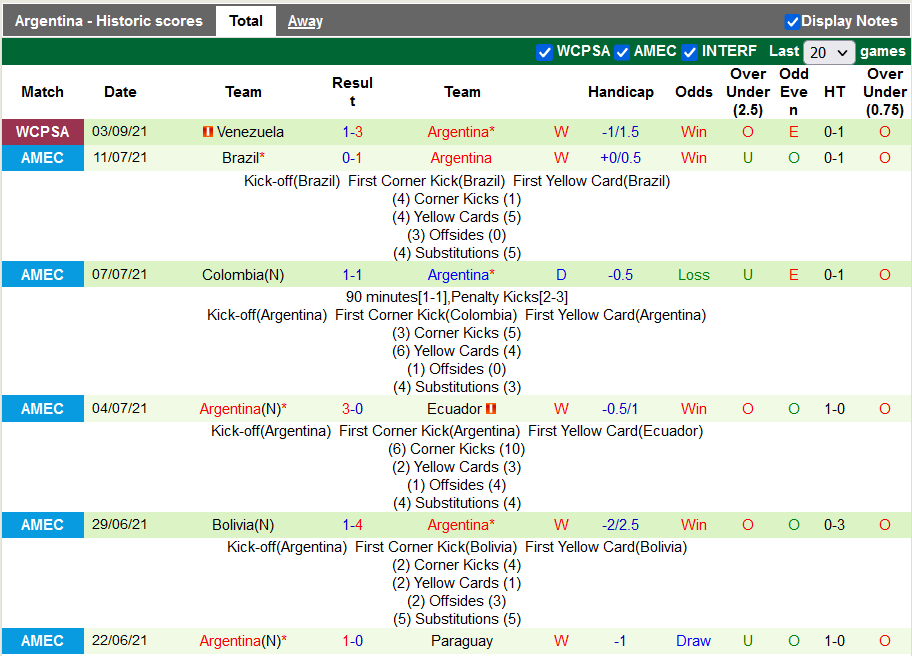Click the Venezuela team name
912x656 pixels.
(250, 132)
